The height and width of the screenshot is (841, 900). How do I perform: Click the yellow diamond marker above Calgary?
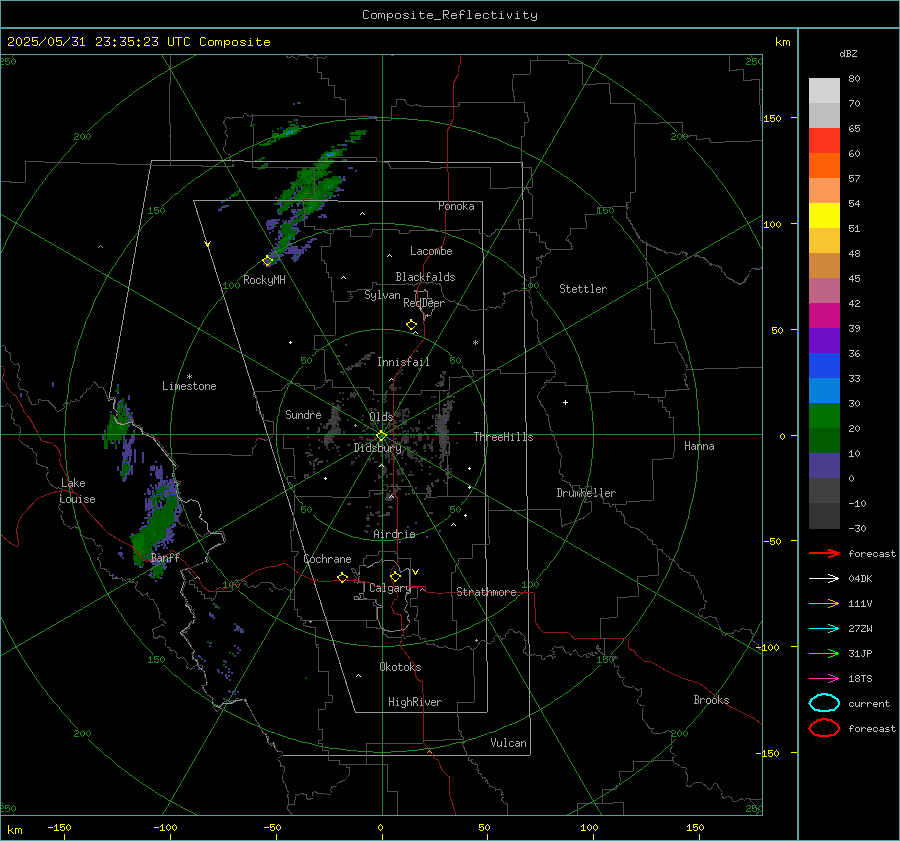coord(395,576)
